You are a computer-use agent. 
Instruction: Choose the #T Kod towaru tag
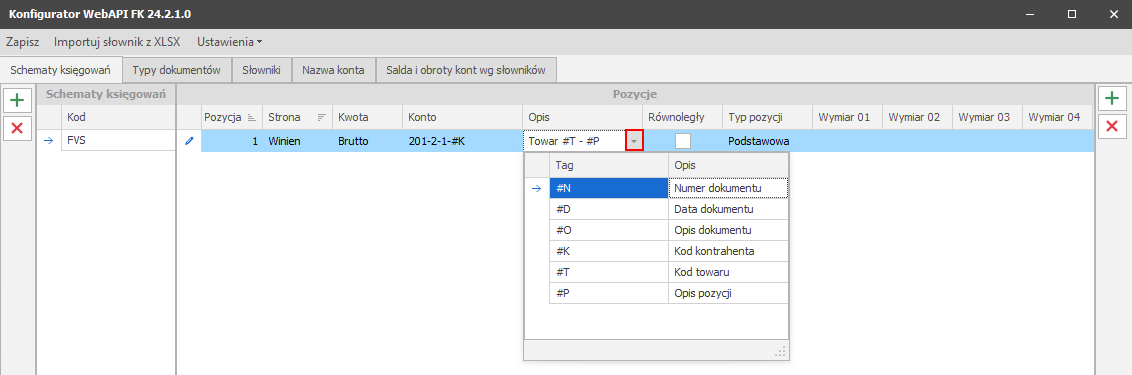(x=668, y=272)
